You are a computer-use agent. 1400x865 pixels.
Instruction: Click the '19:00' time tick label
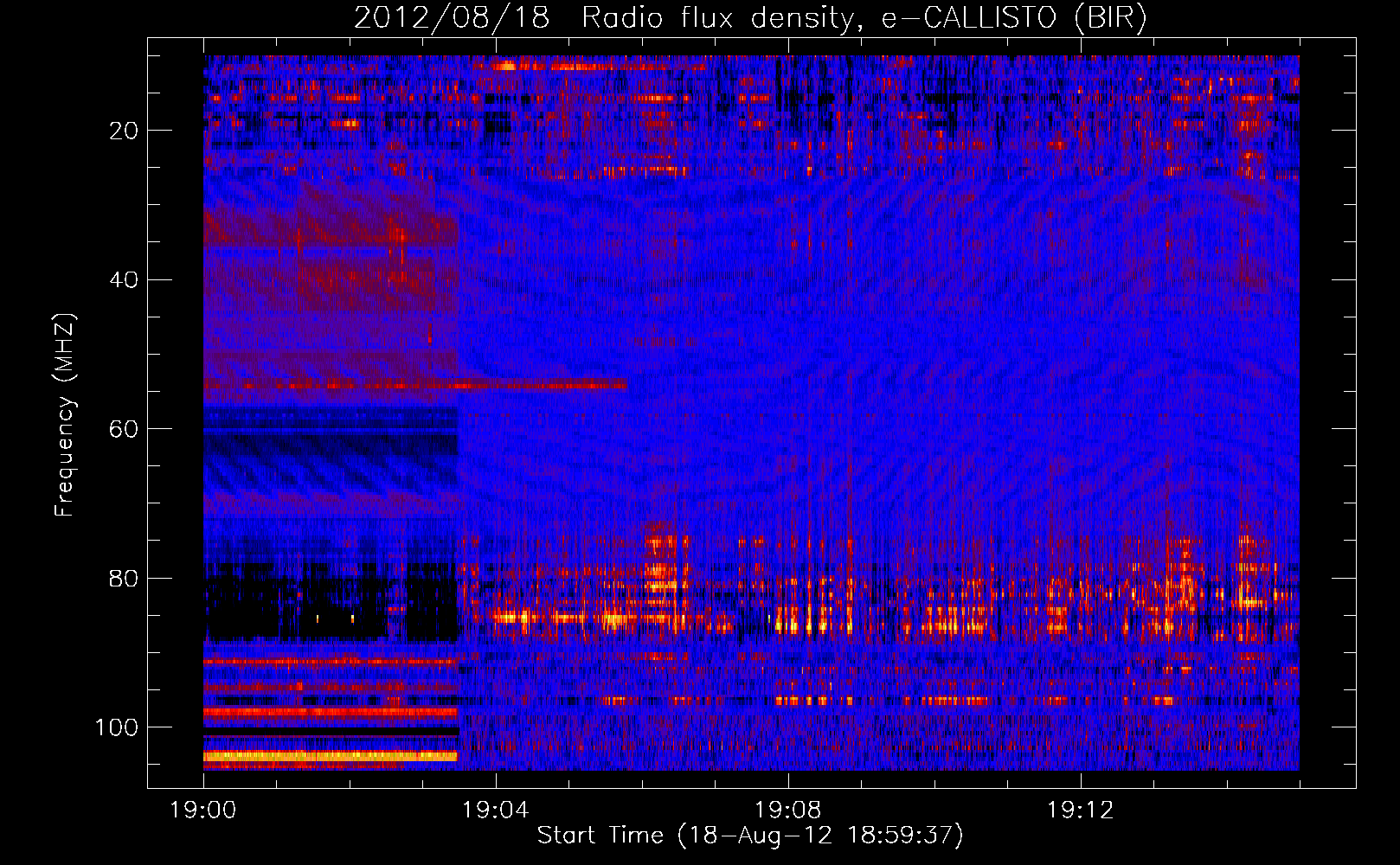click(x=203, y=811)
